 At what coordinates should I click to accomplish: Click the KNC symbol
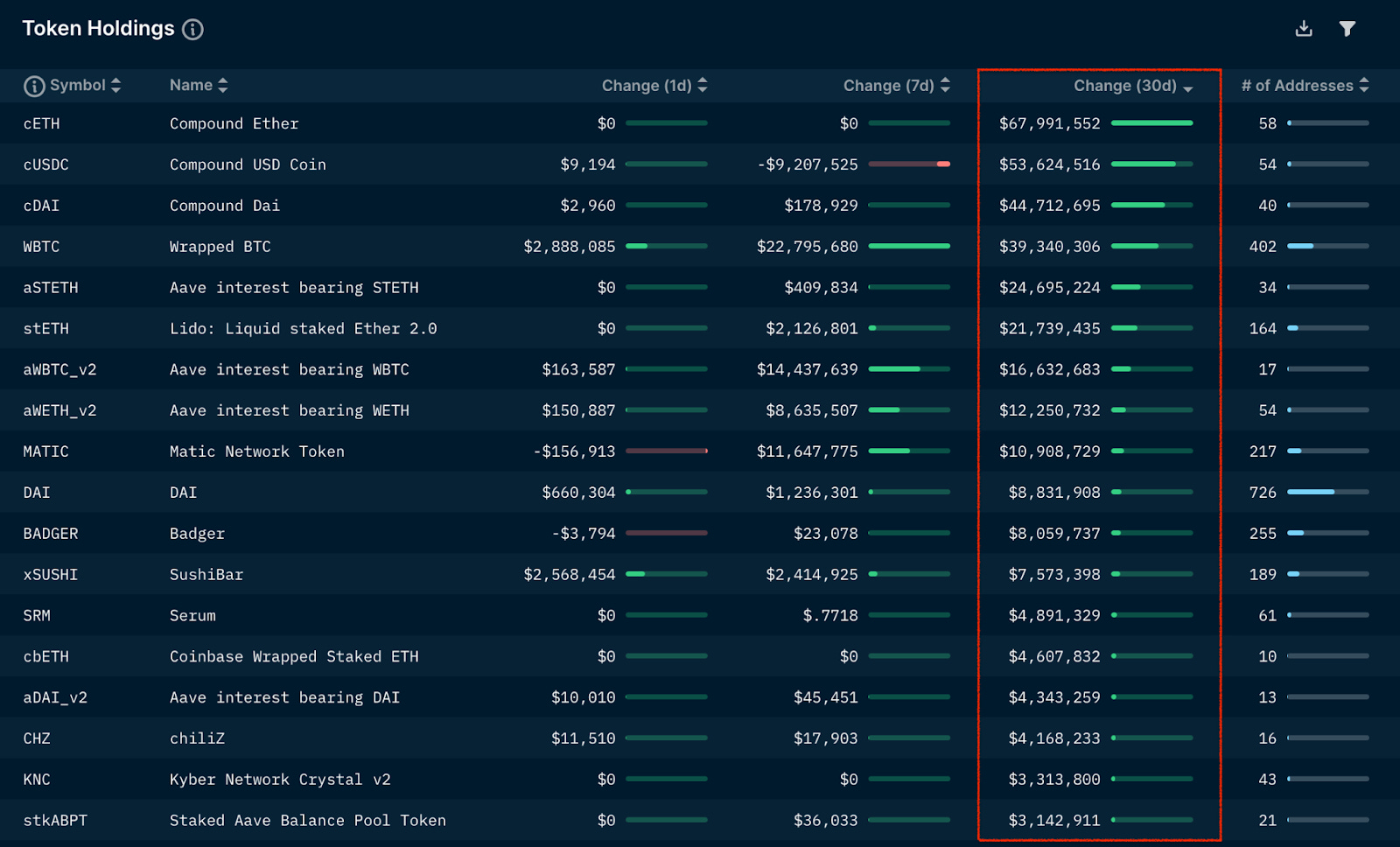pyautogui.click(x=37, y=780)
